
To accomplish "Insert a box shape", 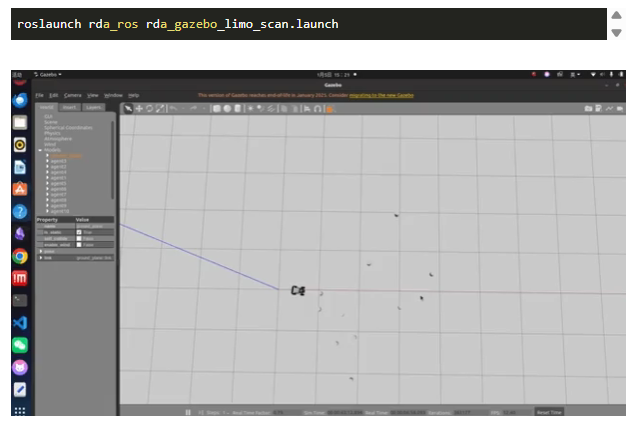I will [x=216, y=108].
